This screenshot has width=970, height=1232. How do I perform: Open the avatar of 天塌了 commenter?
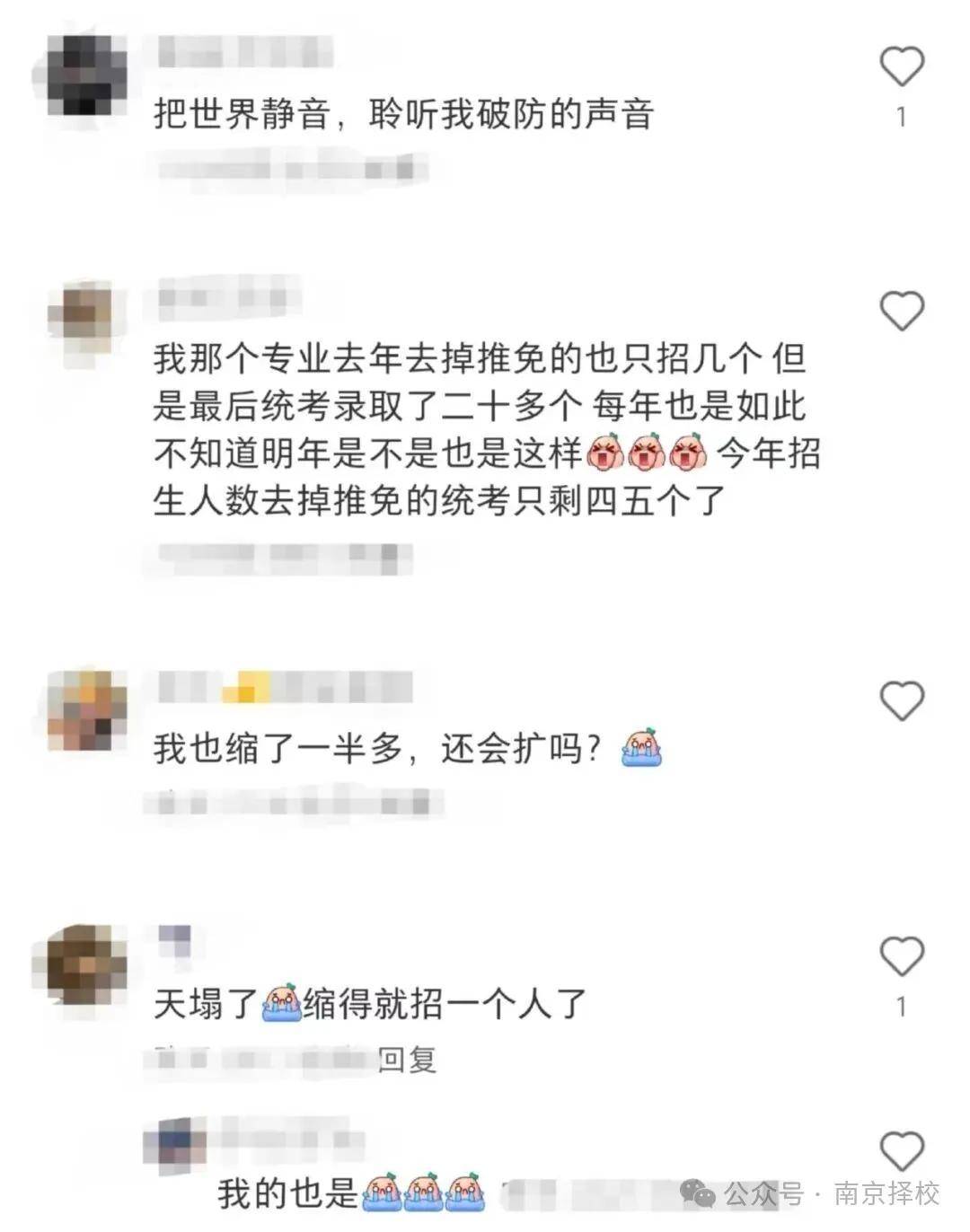85,968
